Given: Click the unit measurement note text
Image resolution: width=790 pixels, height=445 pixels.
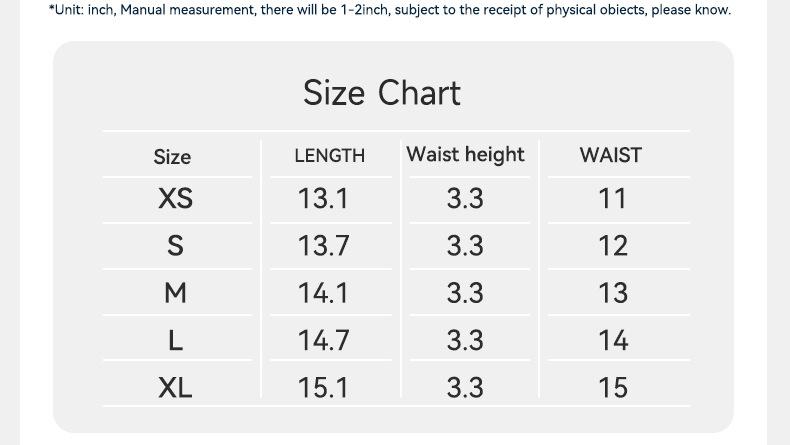Looking at the screenshot, I should tap(390, 10).
